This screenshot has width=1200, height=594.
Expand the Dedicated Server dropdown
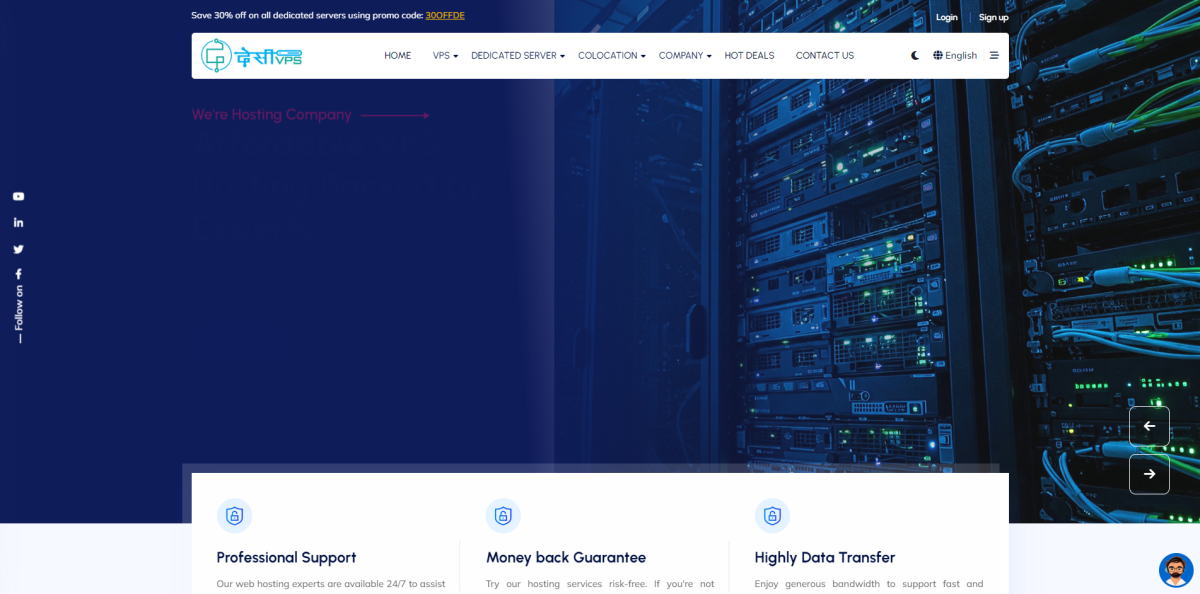pos(518,56)
